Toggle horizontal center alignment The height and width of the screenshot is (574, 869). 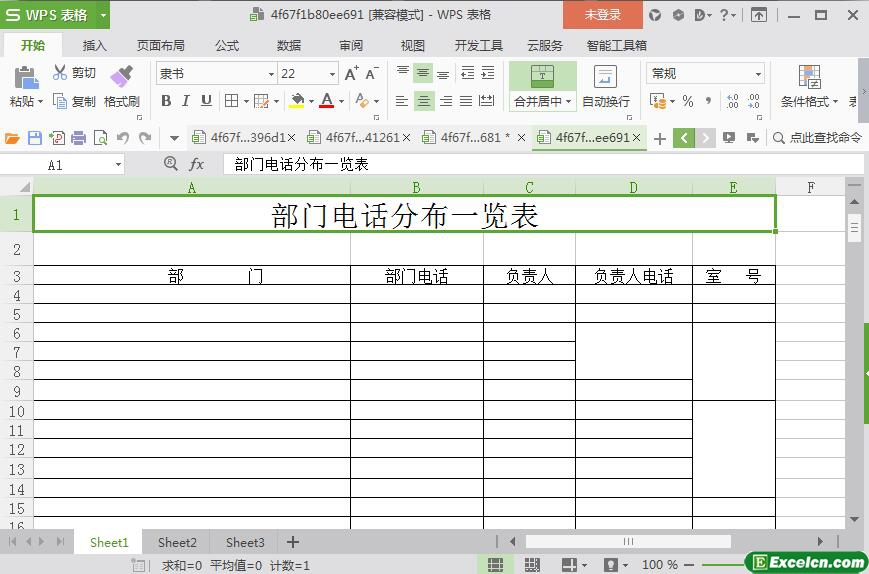click(x=423, y=101)
